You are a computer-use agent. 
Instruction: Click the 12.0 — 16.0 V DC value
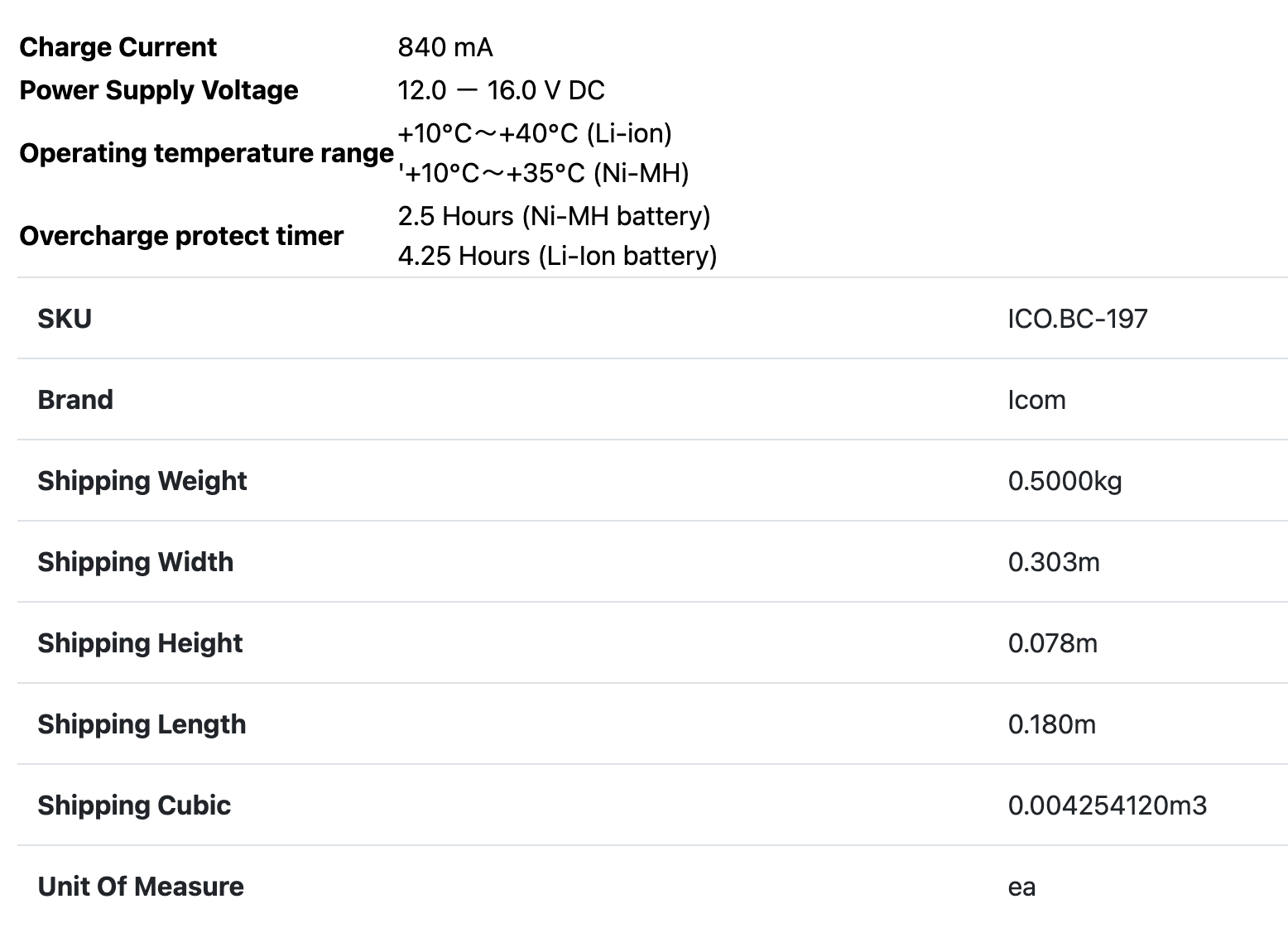501,90
